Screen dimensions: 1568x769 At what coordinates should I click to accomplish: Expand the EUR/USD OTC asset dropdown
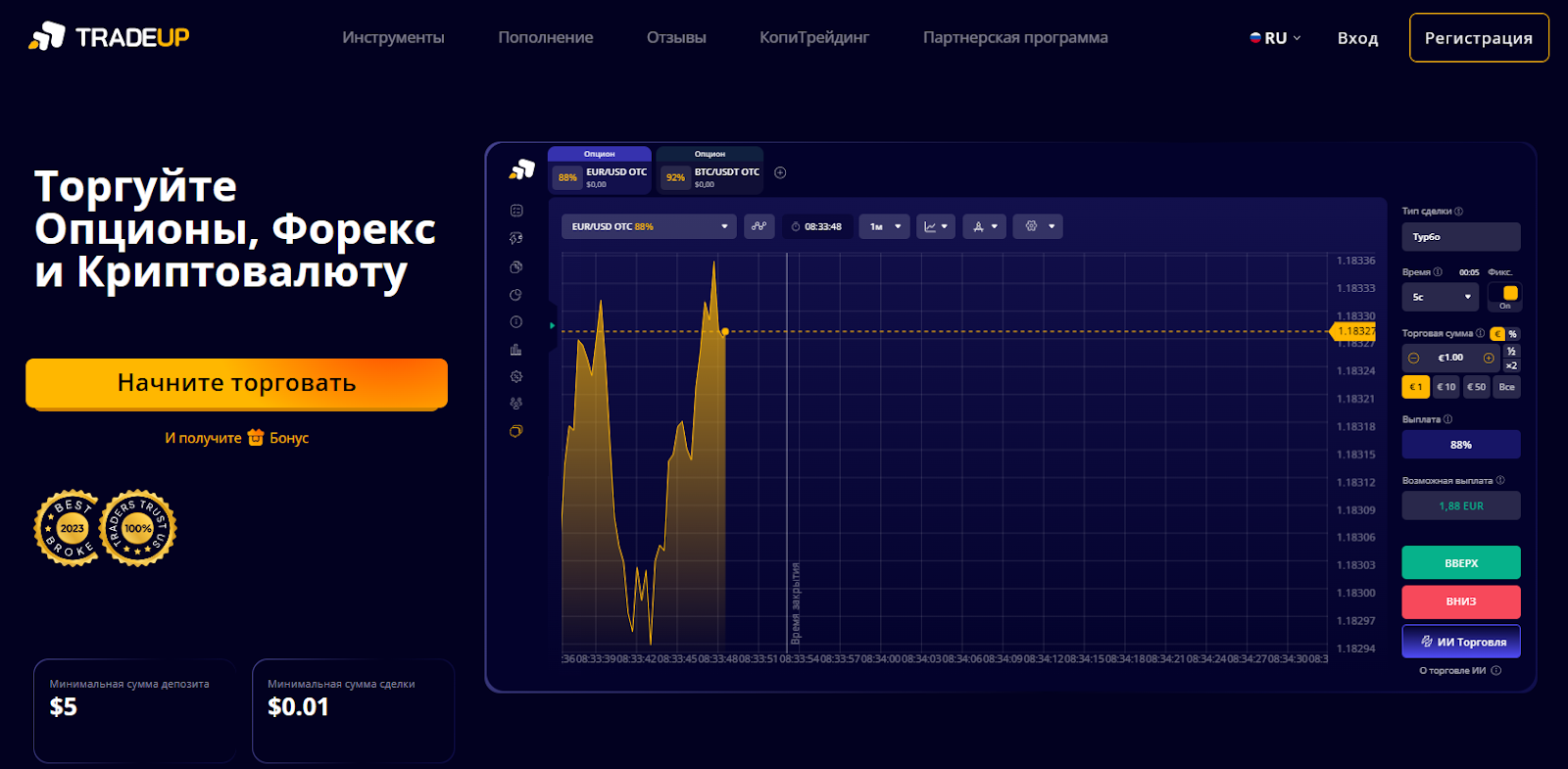(648, 226)
